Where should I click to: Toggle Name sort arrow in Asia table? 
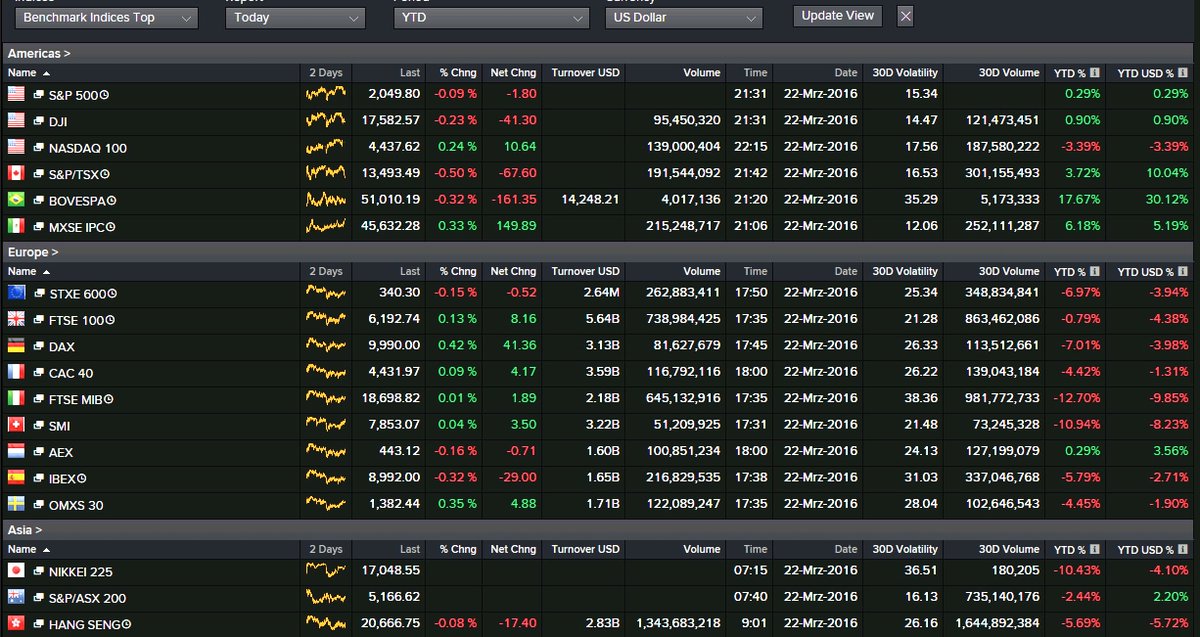47,550
